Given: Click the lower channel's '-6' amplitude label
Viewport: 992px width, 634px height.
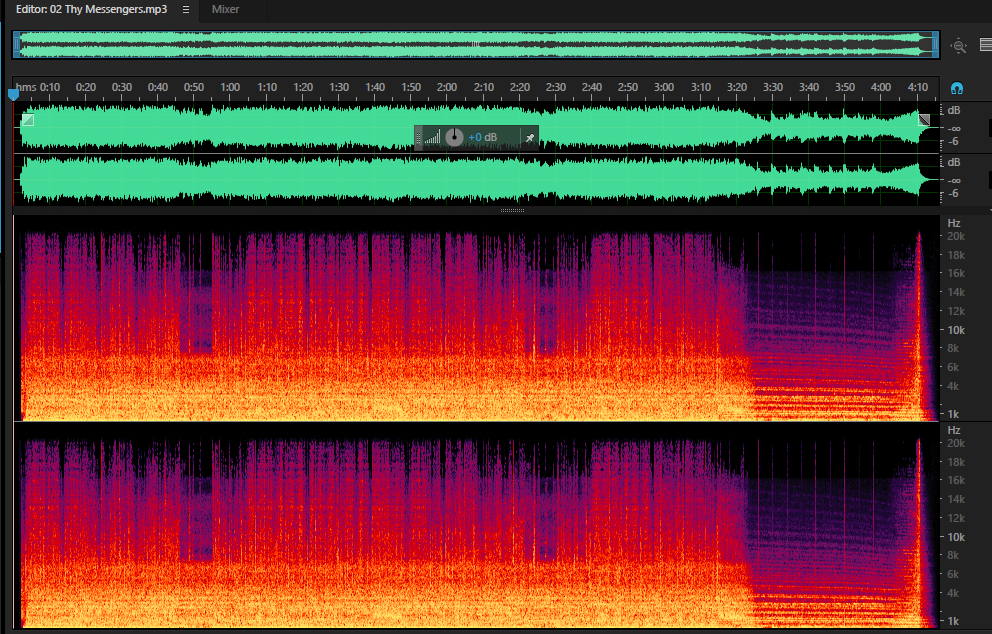Looking at the screenshot, I should pyautogui.click(x=953, y=194).
